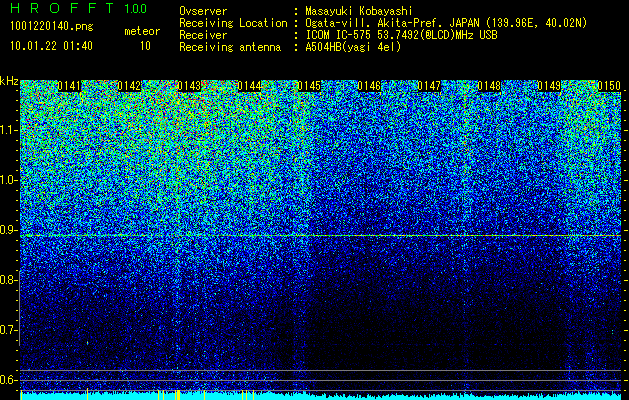Click the Receiver field label

click(x=203, y=35)
